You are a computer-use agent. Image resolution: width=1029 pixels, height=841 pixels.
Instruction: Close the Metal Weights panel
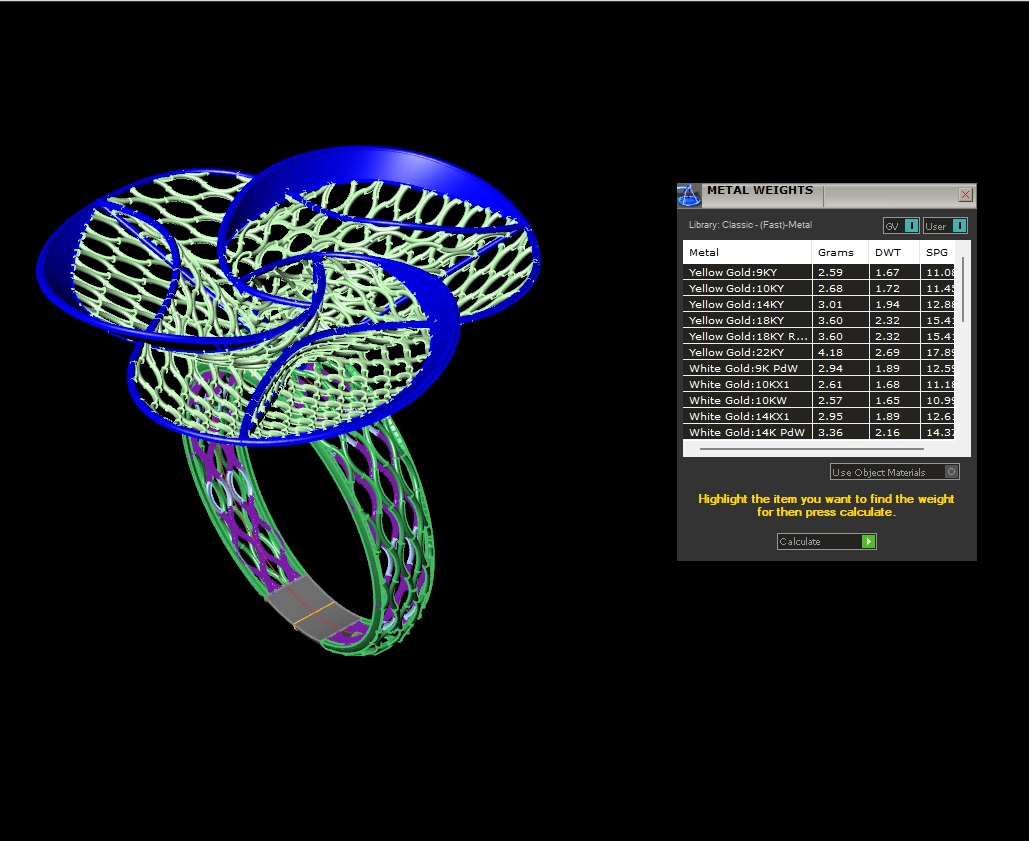(965, 195)
